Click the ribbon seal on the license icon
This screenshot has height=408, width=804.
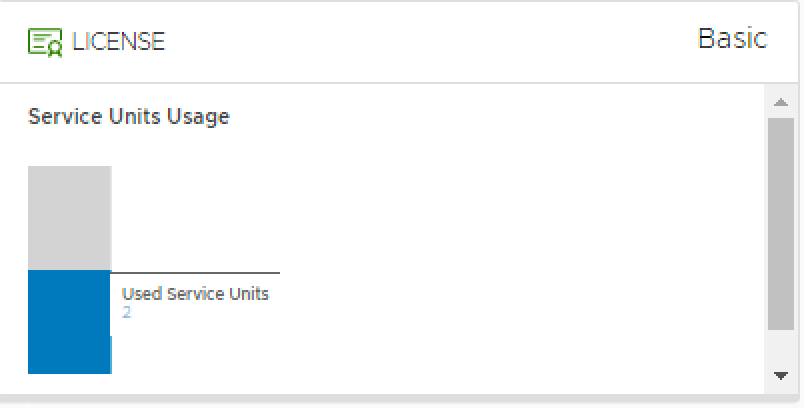point(55,50)
